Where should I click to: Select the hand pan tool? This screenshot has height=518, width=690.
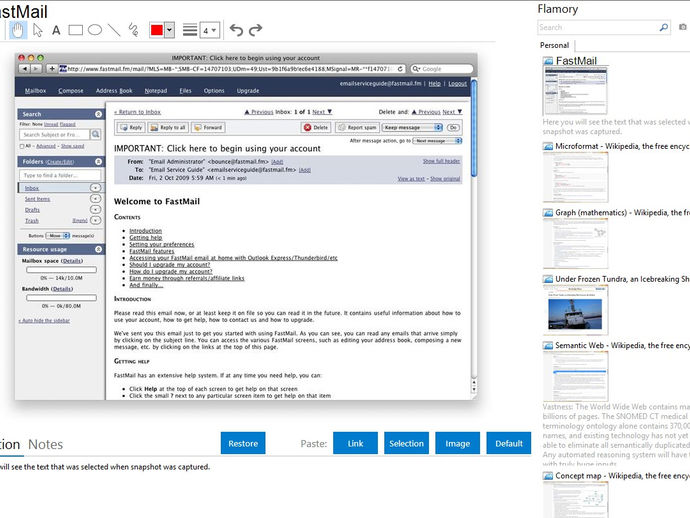pos(18,30)
